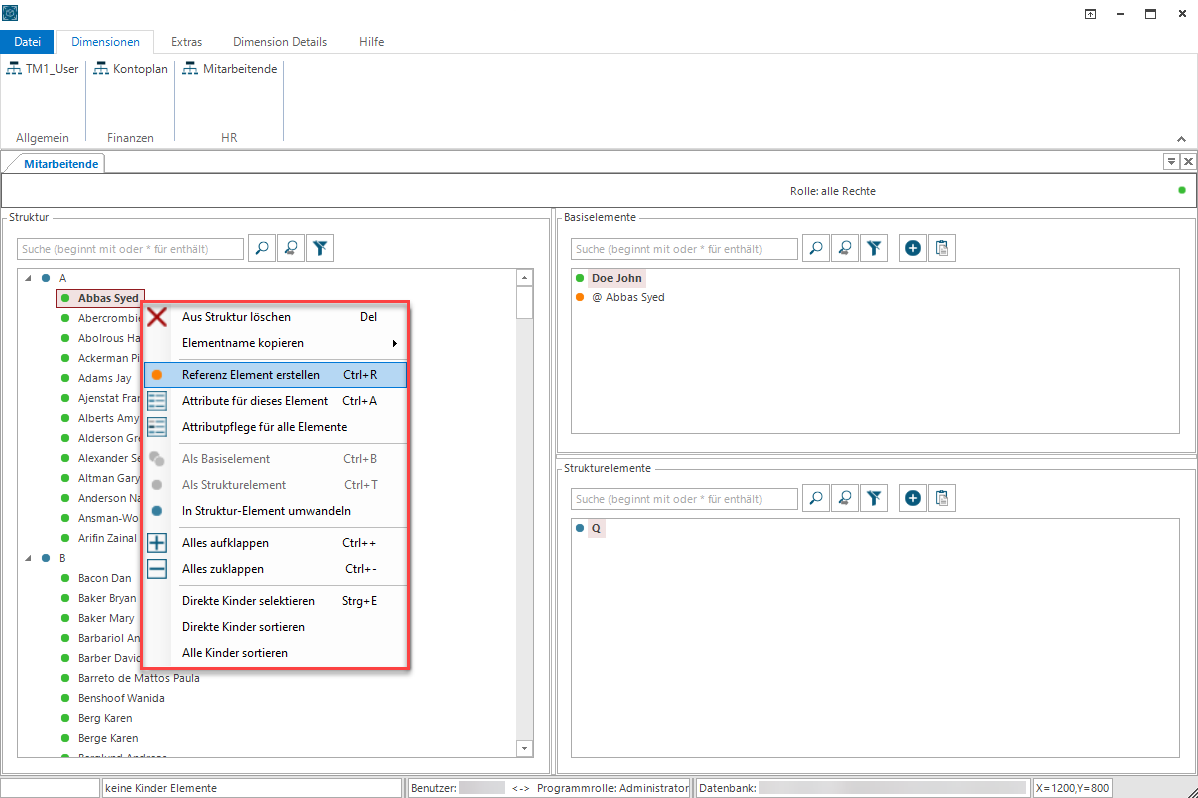Collapse the tree node A
The width and height of the screenshot is (1198, 798).
tap(28, 278)
